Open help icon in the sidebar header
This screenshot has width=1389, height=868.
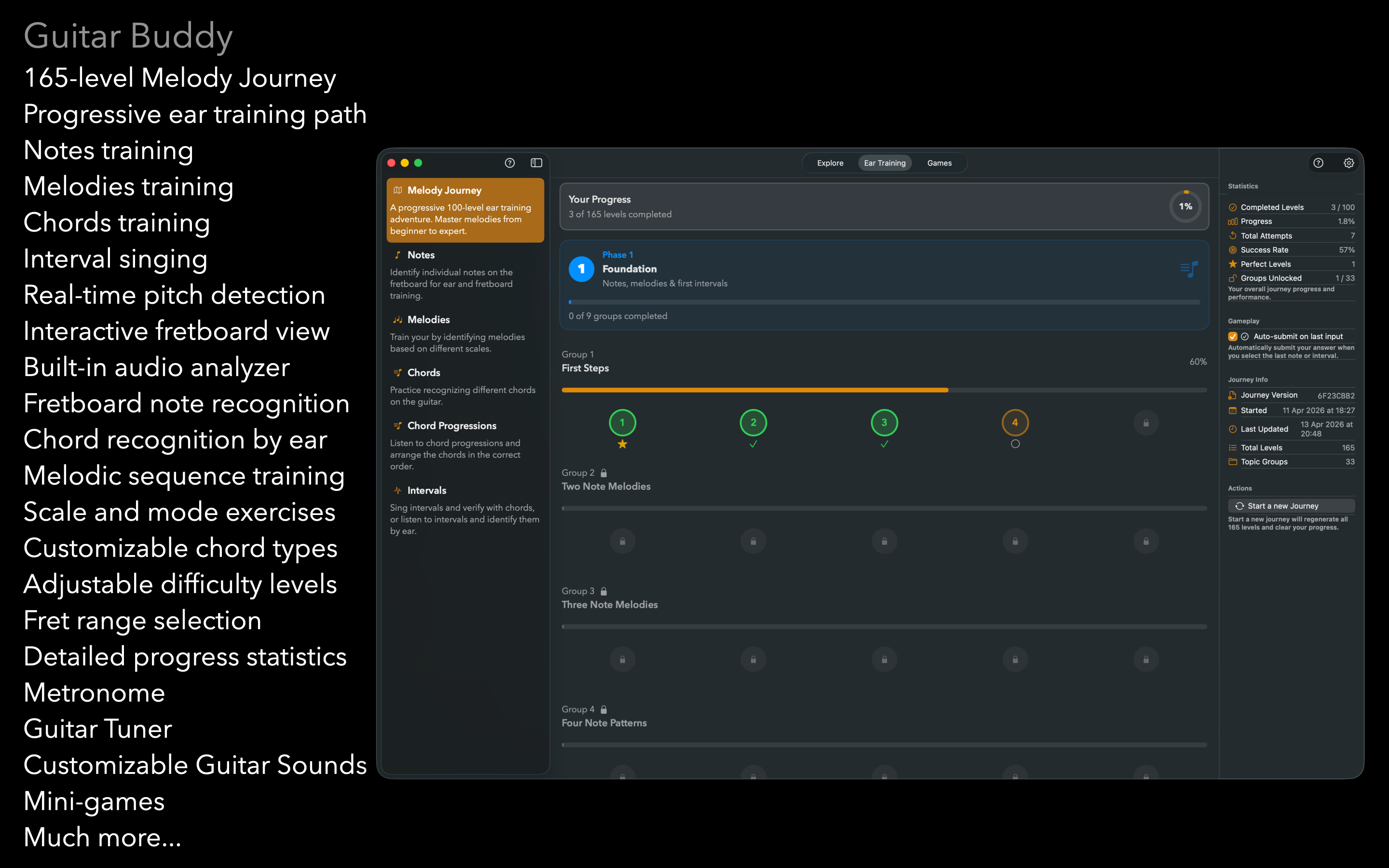(510, 163)
